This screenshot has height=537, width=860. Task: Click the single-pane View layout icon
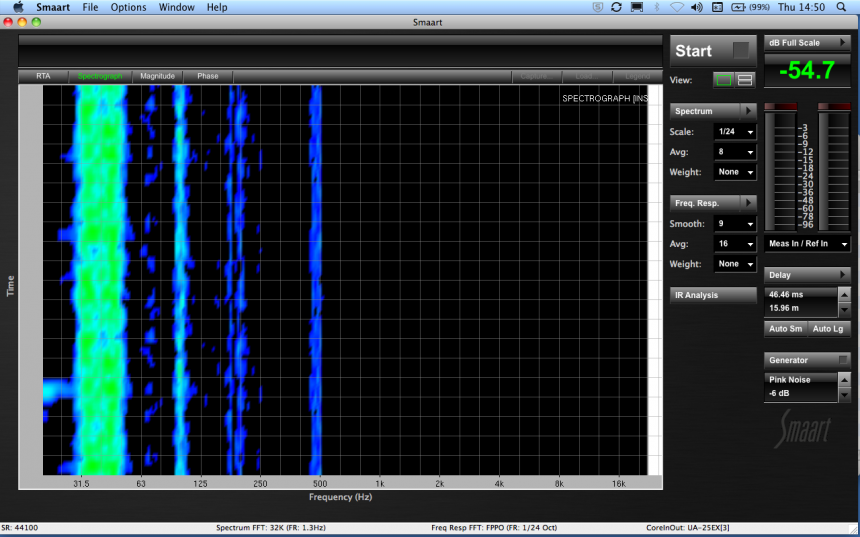tap(722, 80)
